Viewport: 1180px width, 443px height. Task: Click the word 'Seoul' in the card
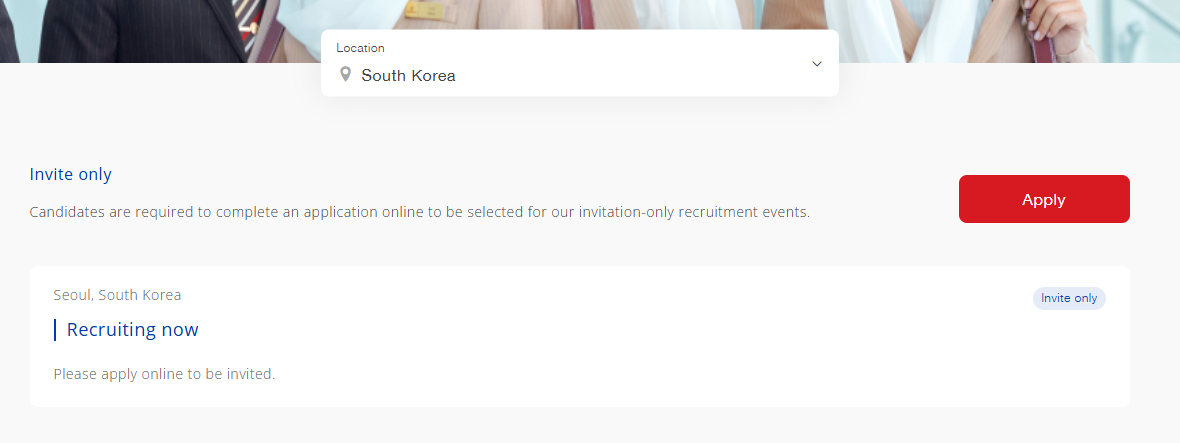[x=72, y=295]
